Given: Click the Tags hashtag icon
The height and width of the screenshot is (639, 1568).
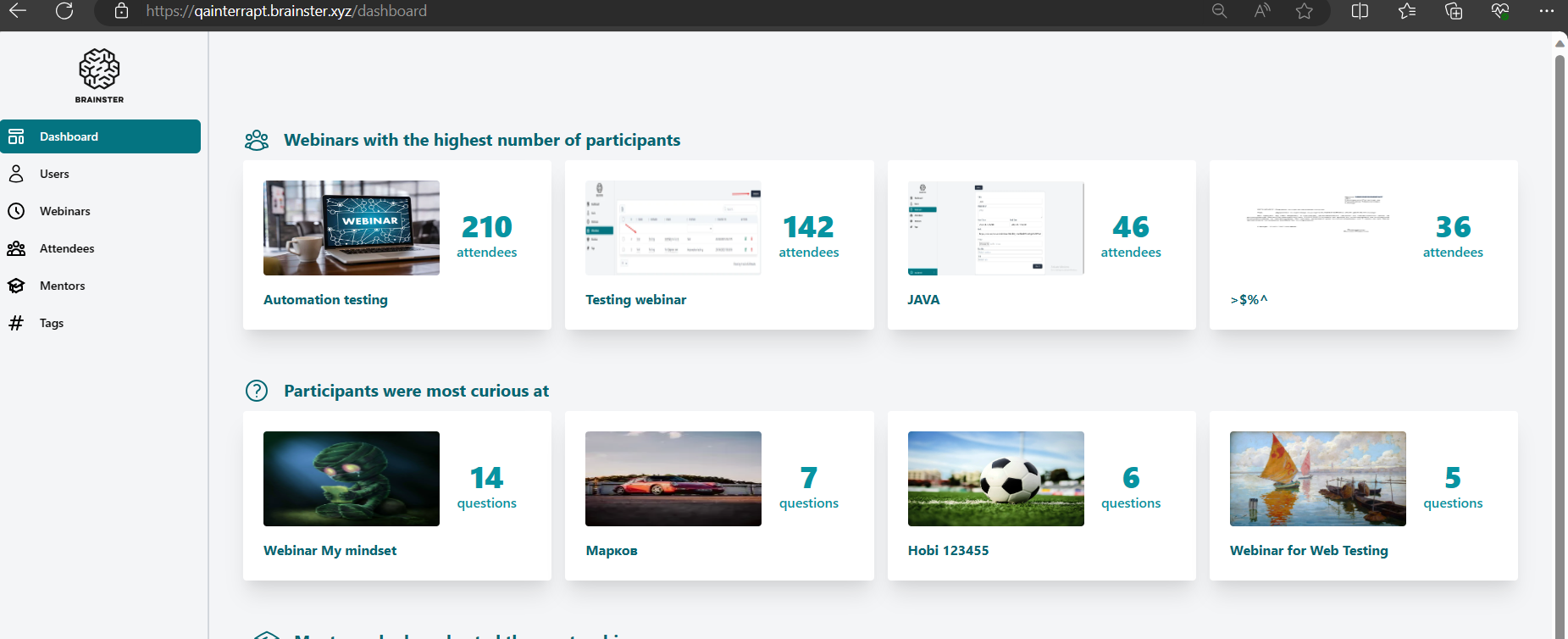Looking at the screenshot, I should click(x=16, y=323).
